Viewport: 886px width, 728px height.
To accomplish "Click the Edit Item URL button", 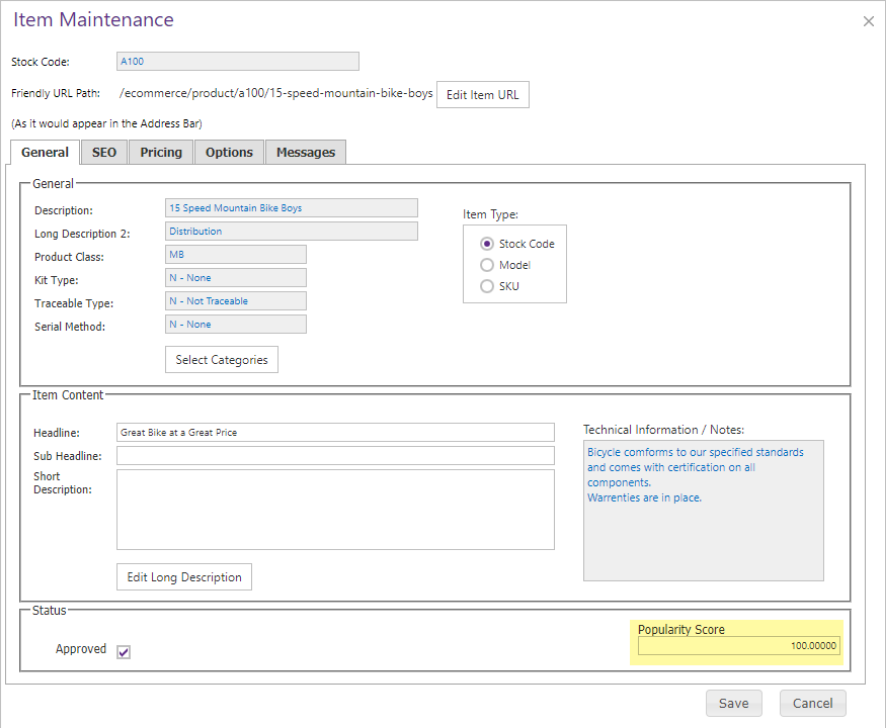I will coord(482,95).
